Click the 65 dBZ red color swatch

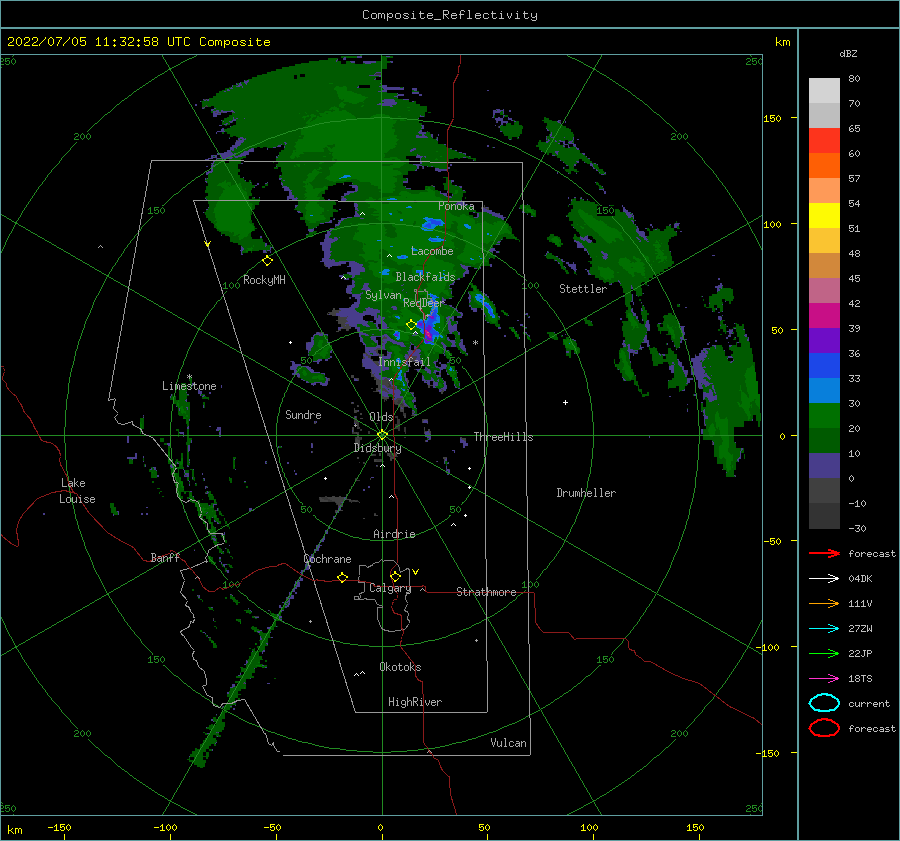(824, 141)
